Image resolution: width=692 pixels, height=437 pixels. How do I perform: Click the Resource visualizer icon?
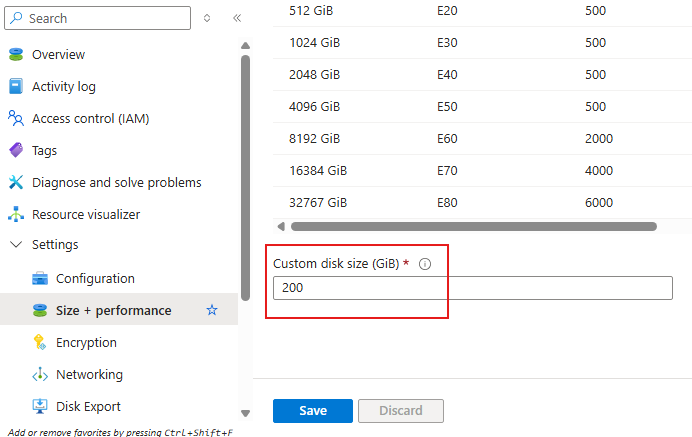pos(16,214)
